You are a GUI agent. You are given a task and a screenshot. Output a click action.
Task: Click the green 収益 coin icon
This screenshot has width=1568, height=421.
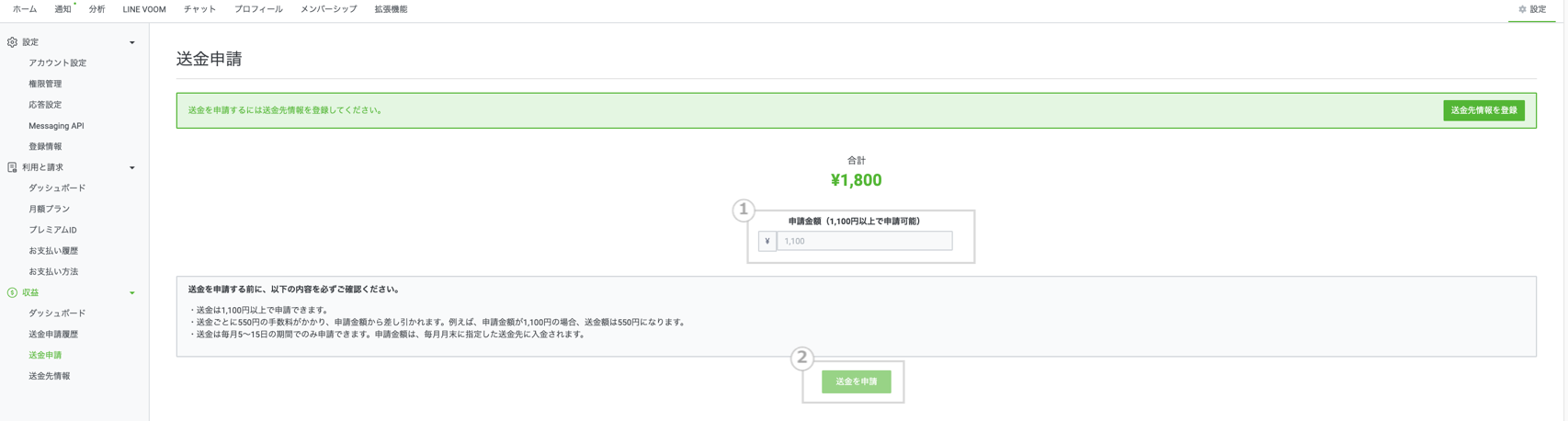click(x=12, y=292)
